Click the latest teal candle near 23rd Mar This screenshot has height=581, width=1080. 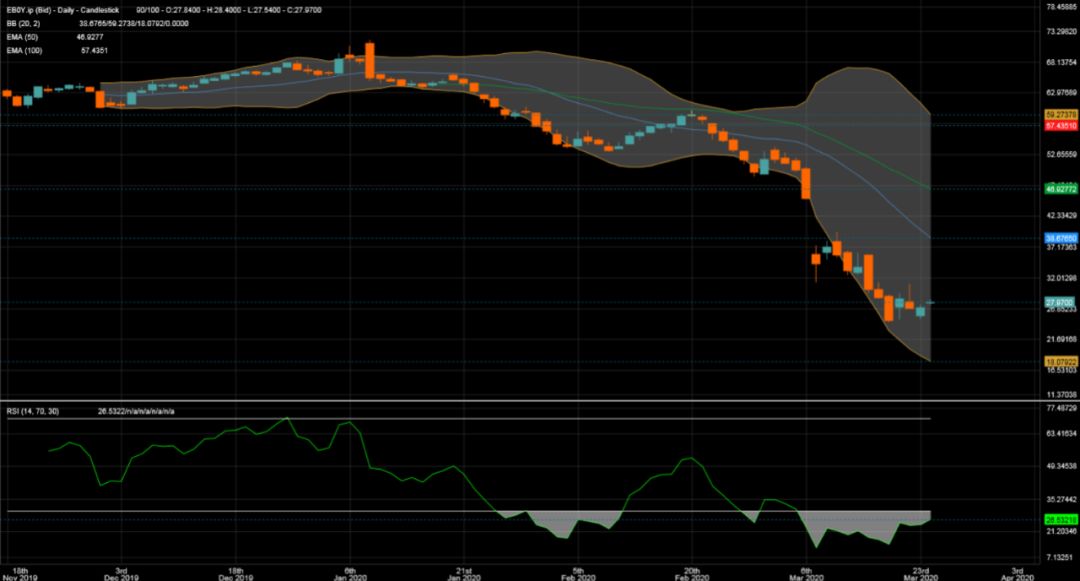921,311
